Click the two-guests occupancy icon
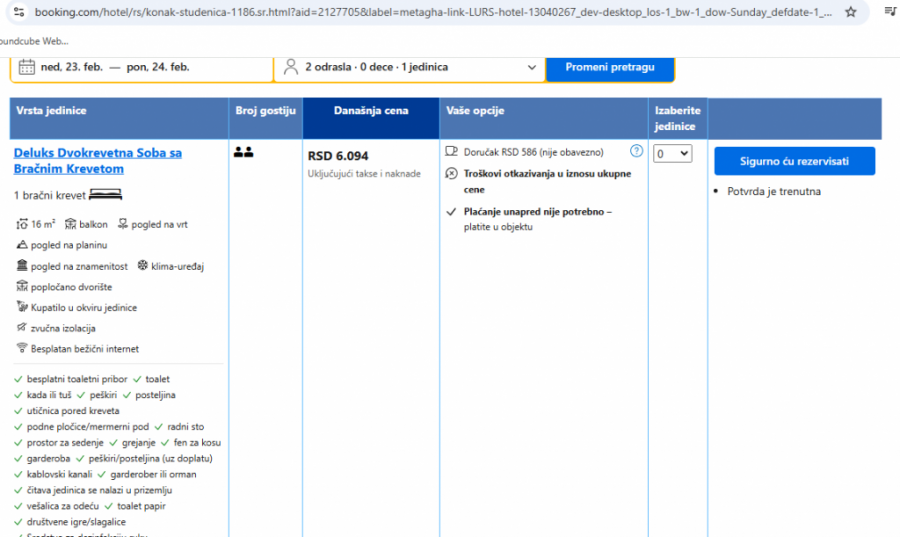This screenshot has height=537, width=900. pyautogui.click(x=243, y=152)
